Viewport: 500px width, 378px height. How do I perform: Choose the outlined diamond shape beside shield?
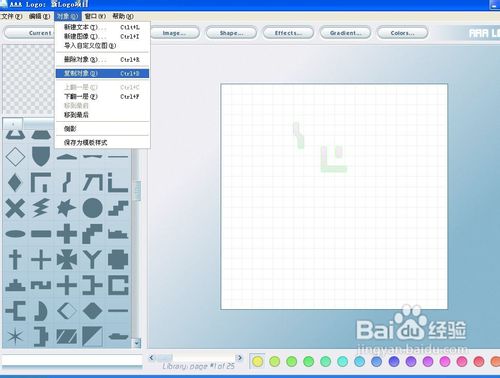pyautogui.click(x=15, y=156)
